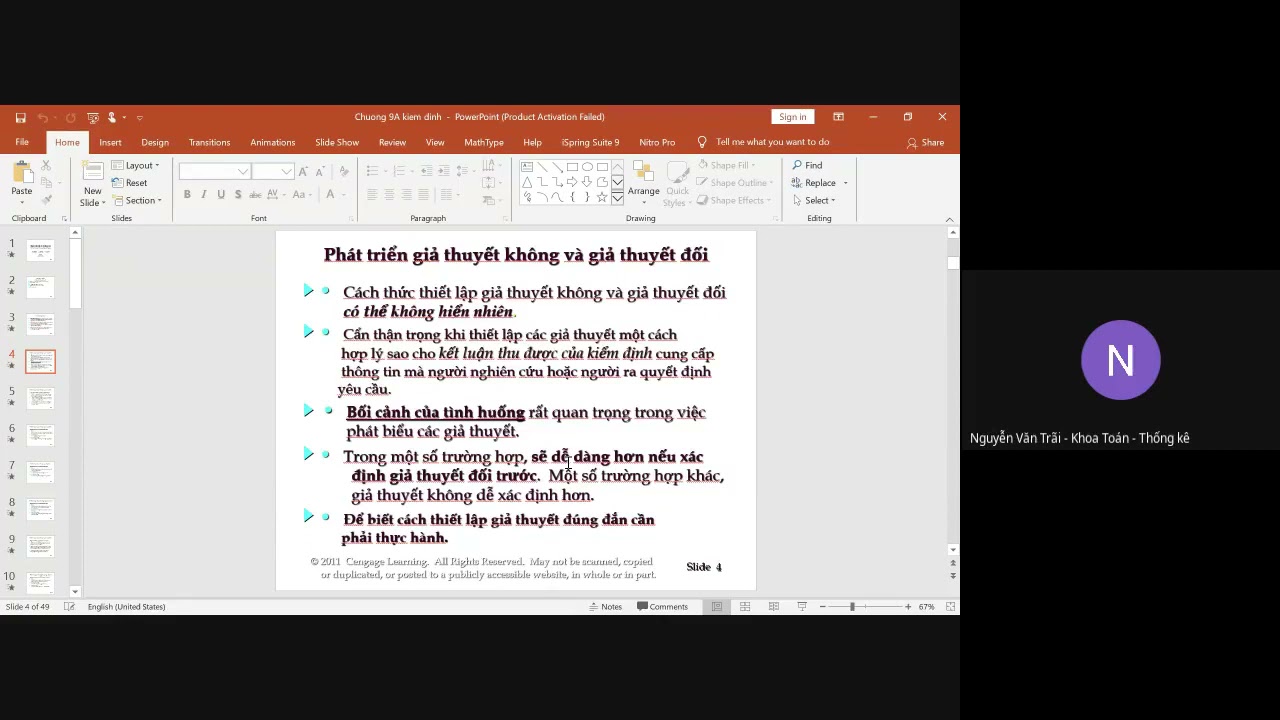Toggle left text alignment

click(372, 194)
